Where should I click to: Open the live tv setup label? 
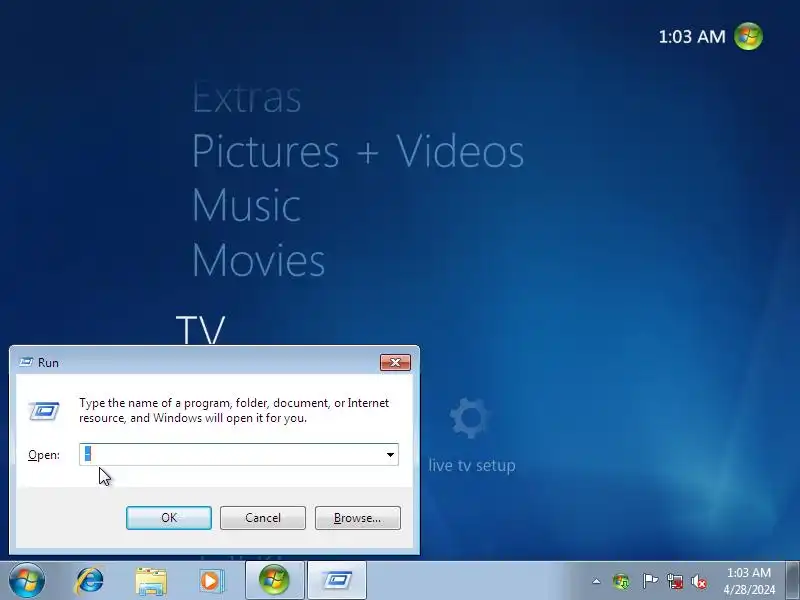(x=471, y=465)
